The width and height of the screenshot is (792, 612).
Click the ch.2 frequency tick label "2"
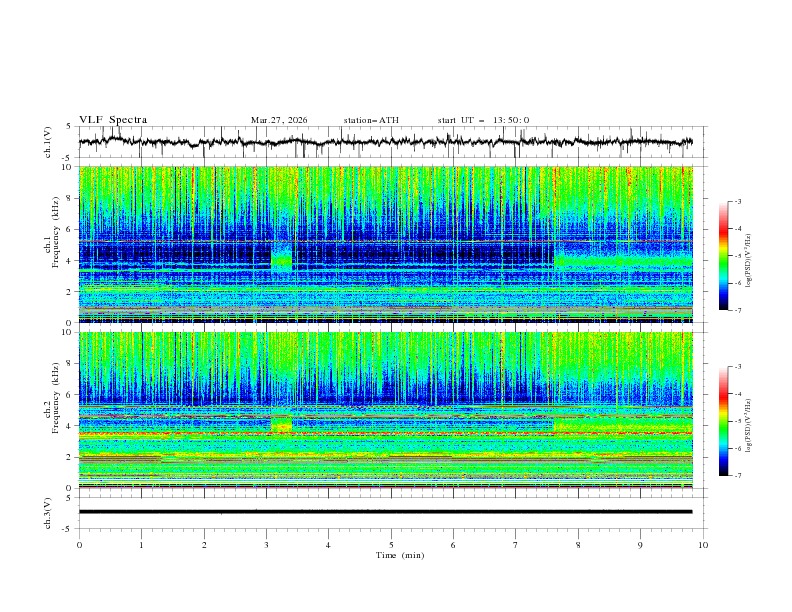coord(70,457)
